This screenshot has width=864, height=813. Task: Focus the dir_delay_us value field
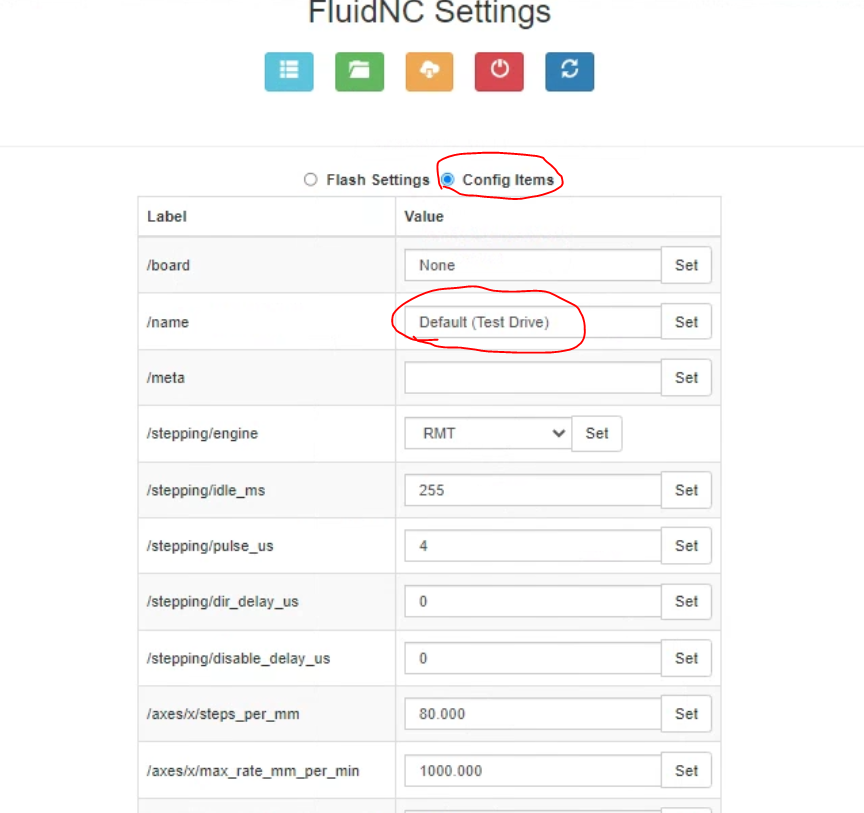[533, 601]
